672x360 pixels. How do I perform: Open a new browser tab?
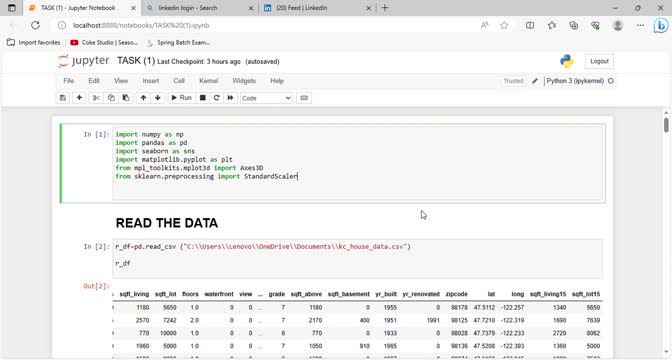click(385, 8)
